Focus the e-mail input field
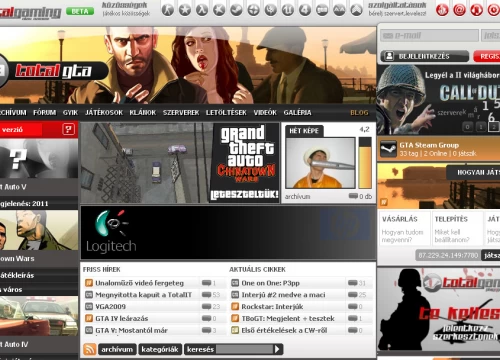The width and height of the screenshot is (500, 360). 429,36
